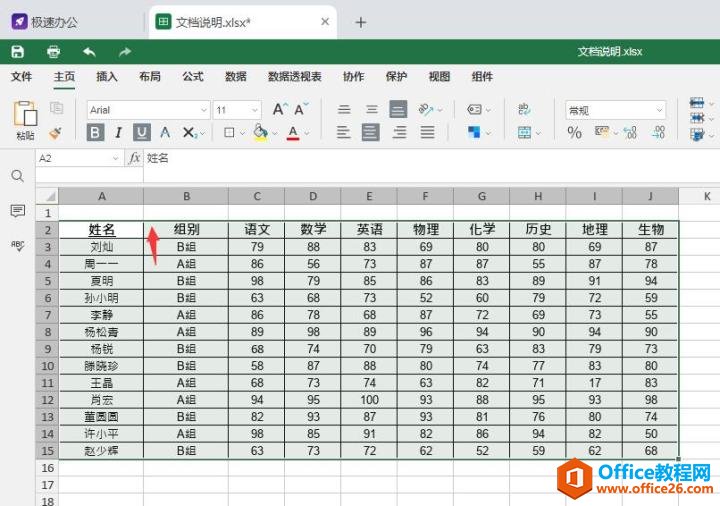
Task: Click the delete cells icon
Action: click(697, 118)
